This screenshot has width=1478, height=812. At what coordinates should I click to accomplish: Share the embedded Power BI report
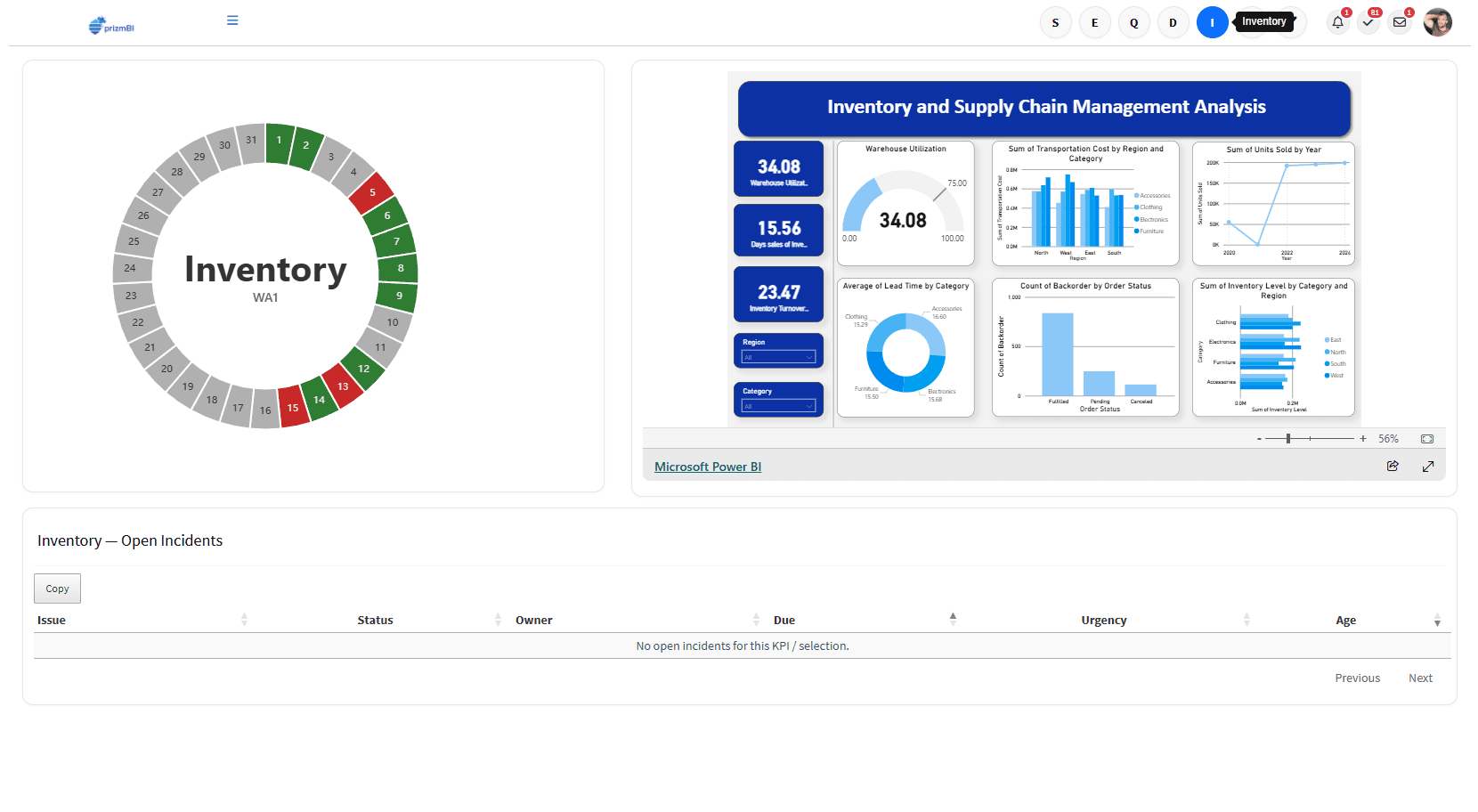(x=1393, y=466)
